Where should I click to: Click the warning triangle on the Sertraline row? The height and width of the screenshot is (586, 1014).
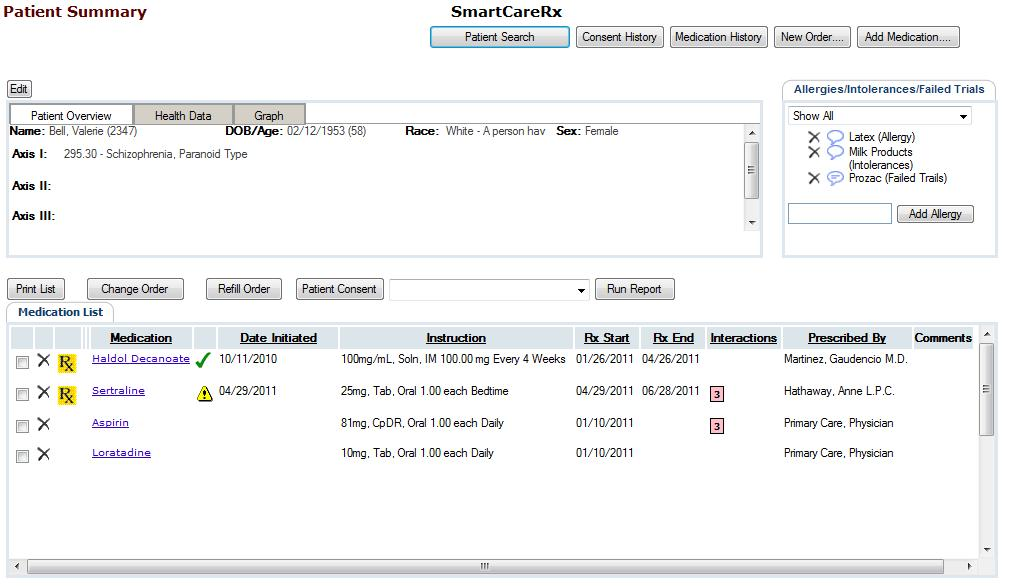[x=205, y=393]
